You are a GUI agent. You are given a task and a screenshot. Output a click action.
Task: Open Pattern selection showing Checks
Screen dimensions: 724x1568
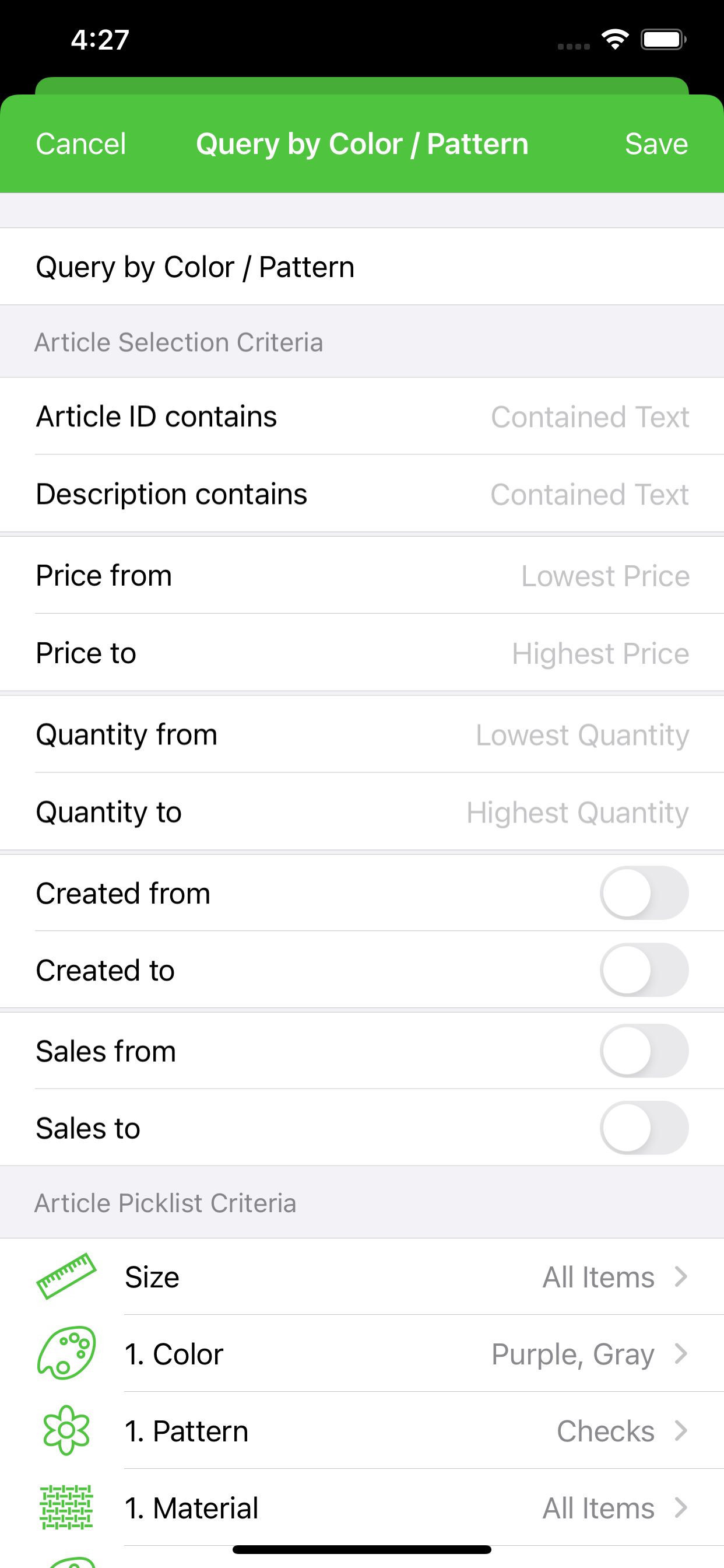pos(362,1431)
